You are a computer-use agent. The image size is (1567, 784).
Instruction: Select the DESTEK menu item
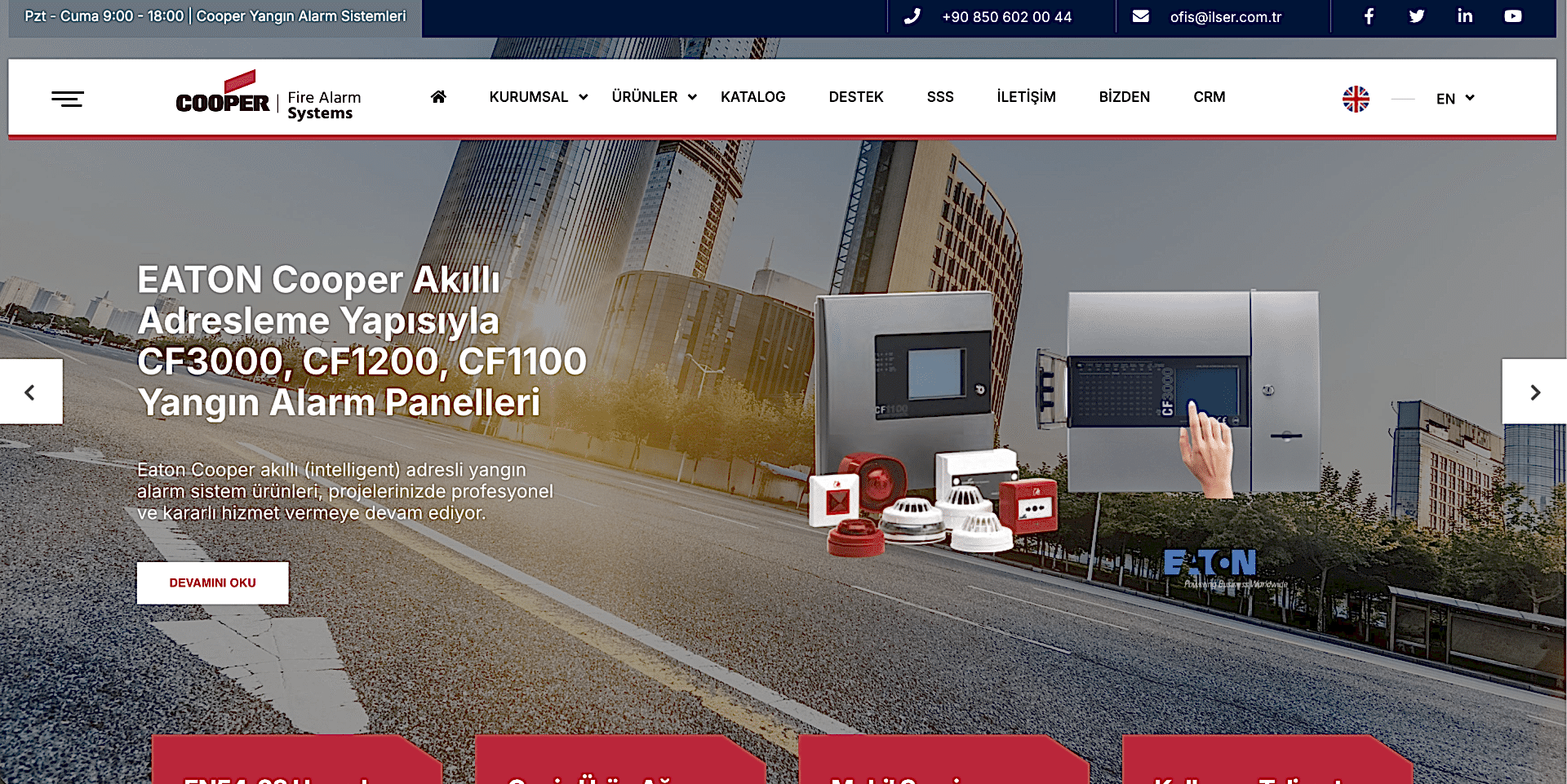pos(856,97)
